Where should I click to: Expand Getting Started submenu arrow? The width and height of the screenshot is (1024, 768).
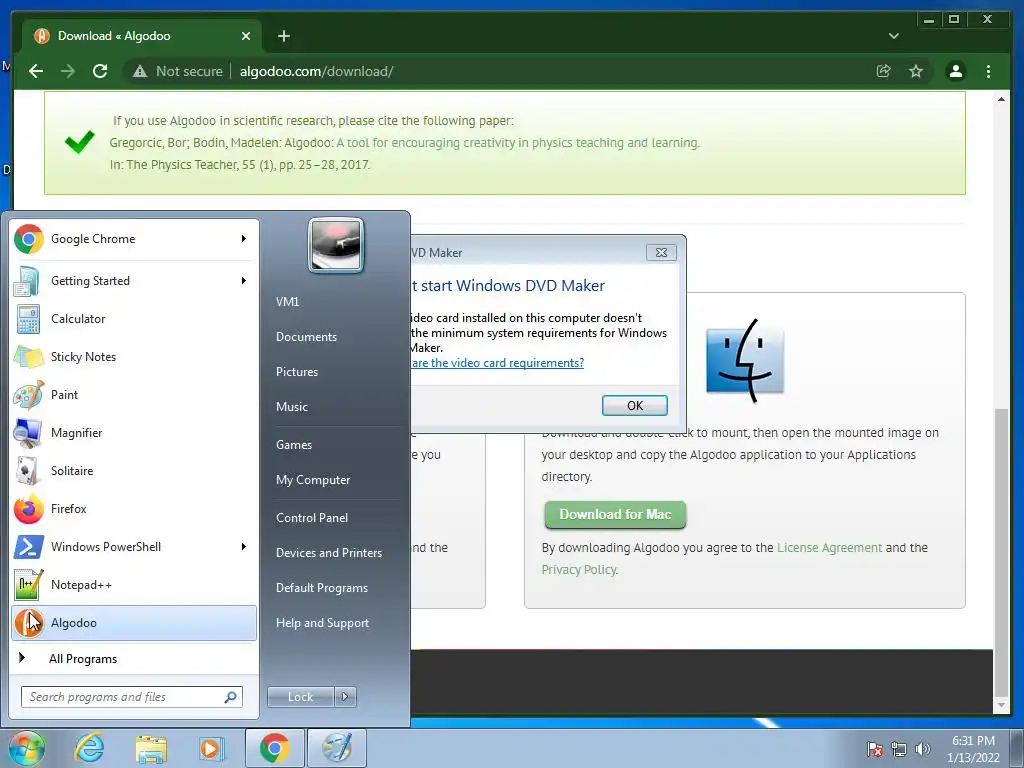point(244,281)
